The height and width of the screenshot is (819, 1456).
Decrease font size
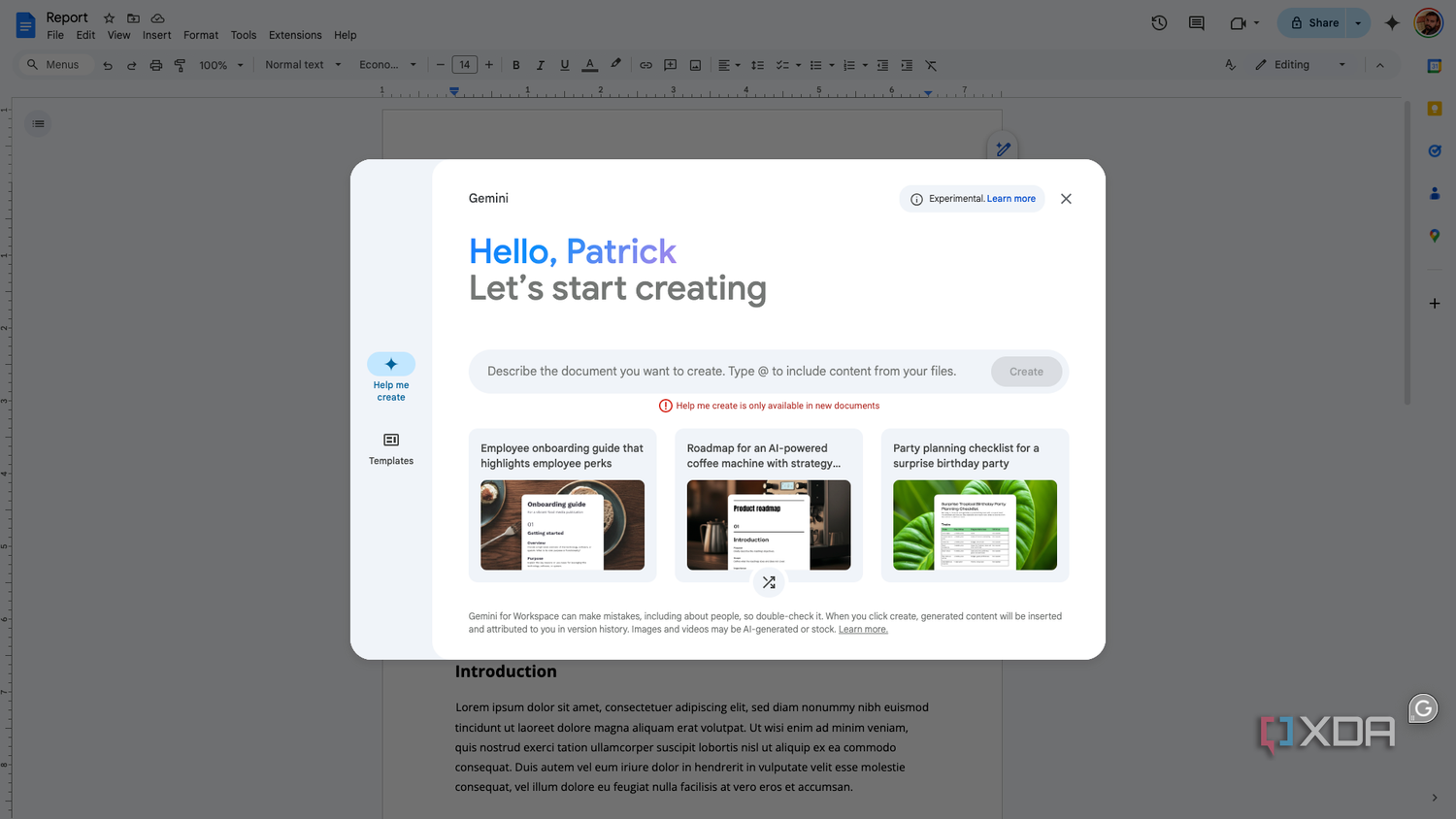tap(440, 65)
